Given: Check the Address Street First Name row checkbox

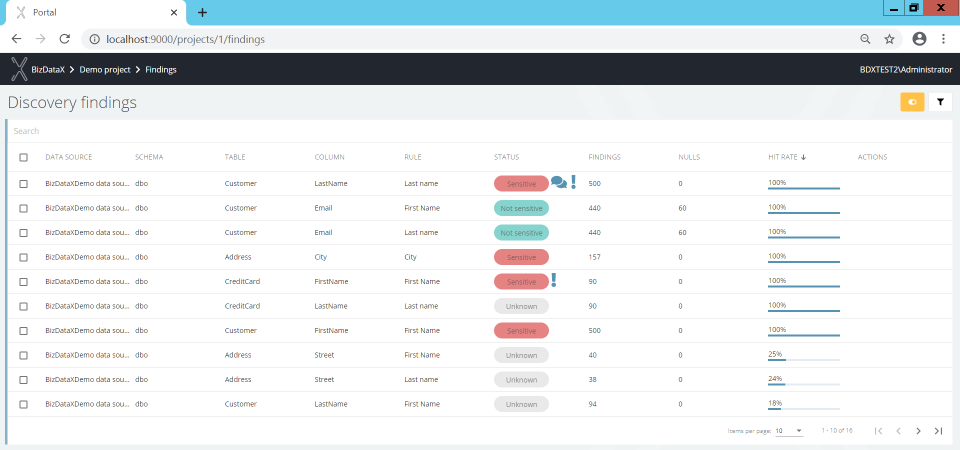Looking at the screenshot, I should click(x=23, y=355).
